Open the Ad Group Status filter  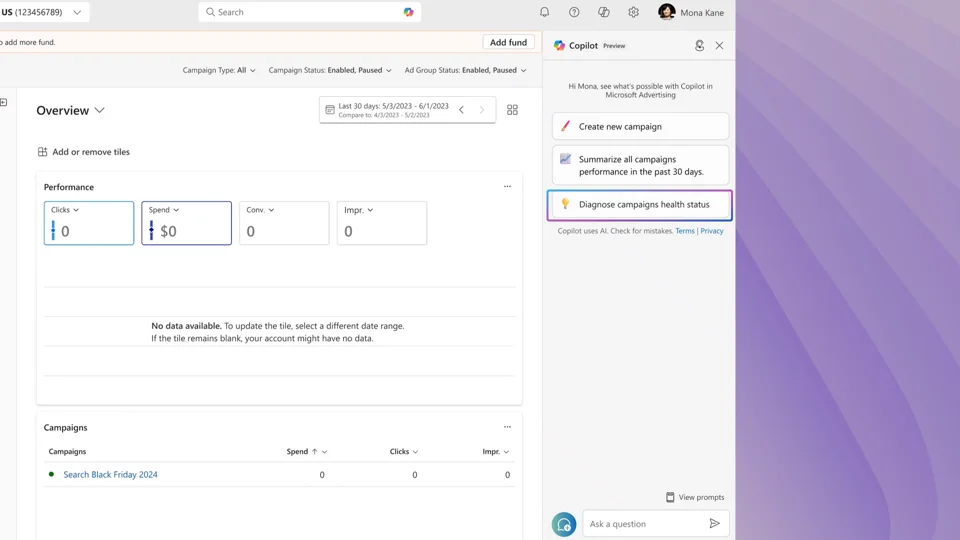pyautogui.click(x=465, y=70)
